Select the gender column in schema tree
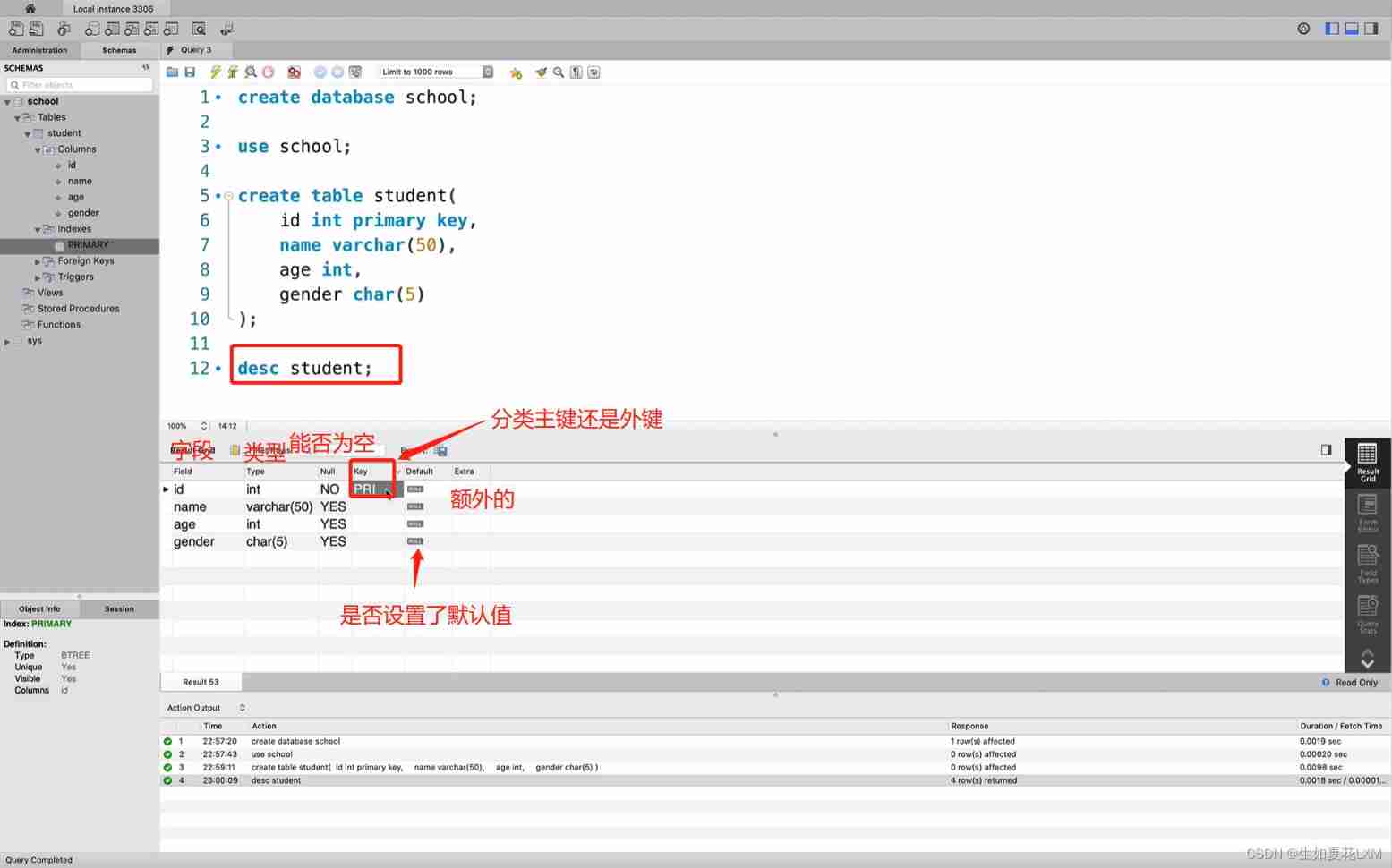The image size is (1392, 868). click(83, 213)
